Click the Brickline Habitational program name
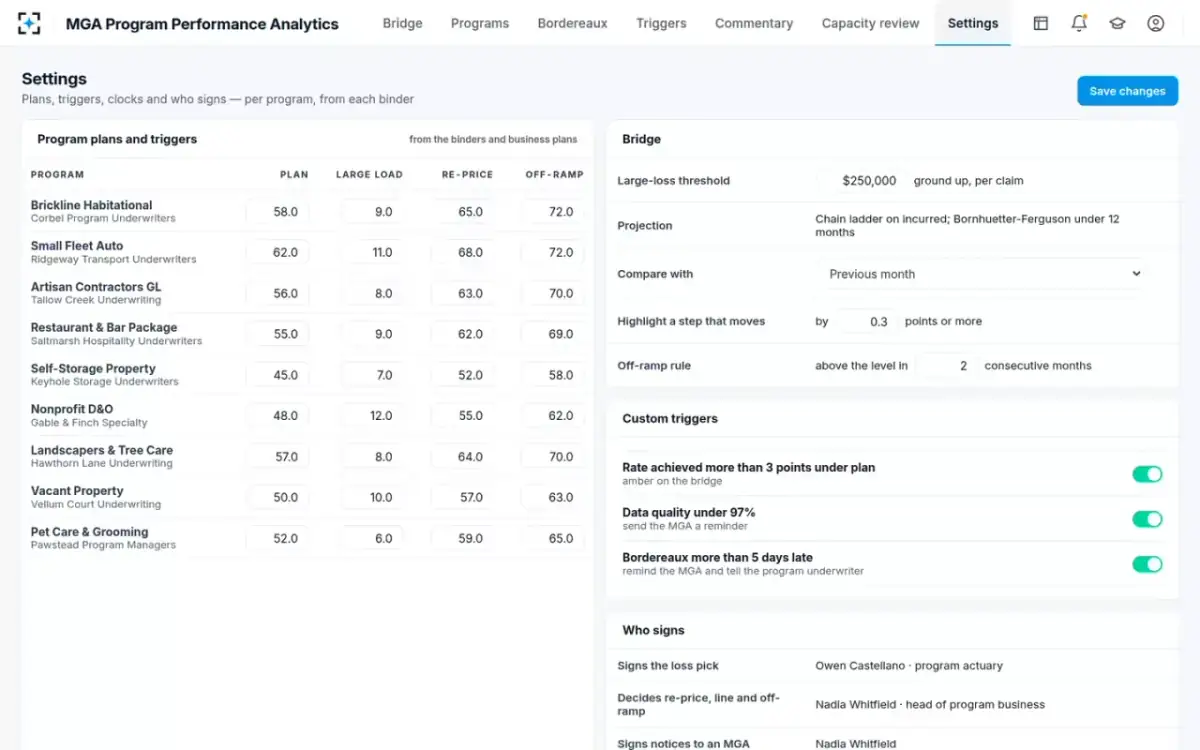Viewport: 1200px width, 750px height. [x=91, y=205]
